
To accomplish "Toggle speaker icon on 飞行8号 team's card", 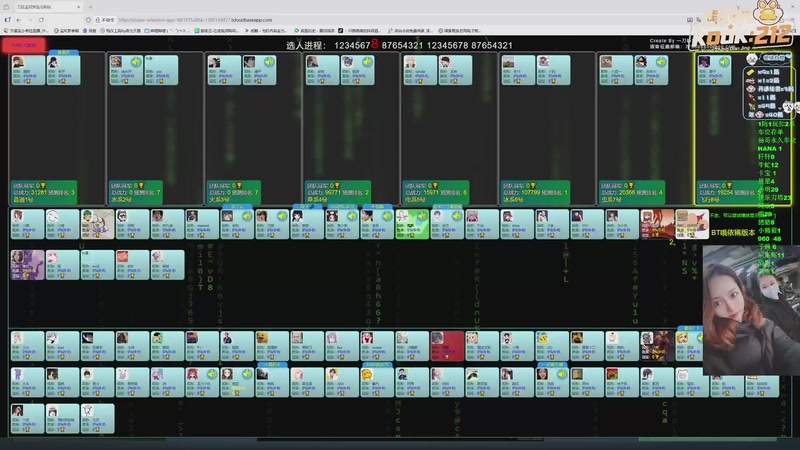I will [x=724, y=62].
